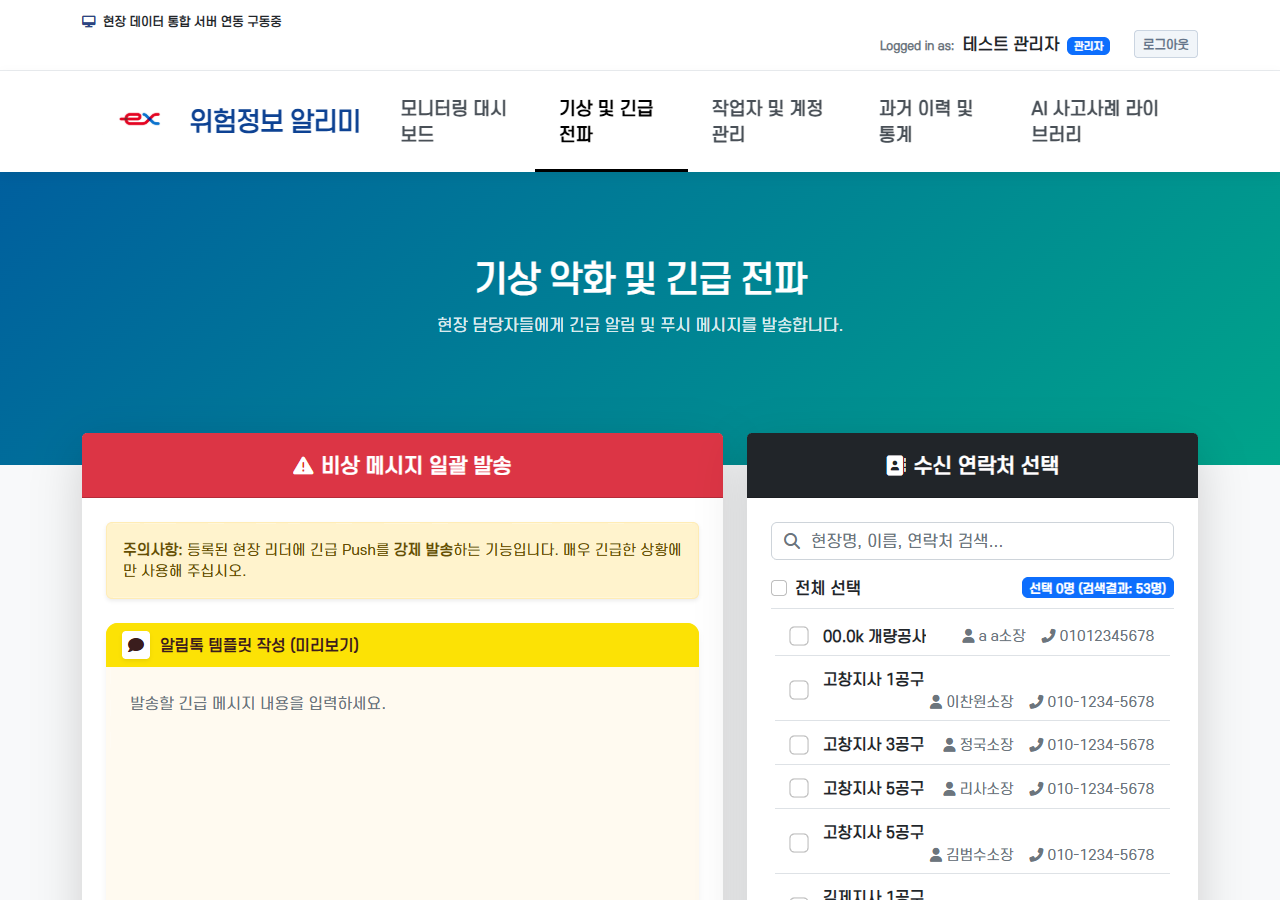Check the 00.0k 개량공사 checkbox

point(799,636)
